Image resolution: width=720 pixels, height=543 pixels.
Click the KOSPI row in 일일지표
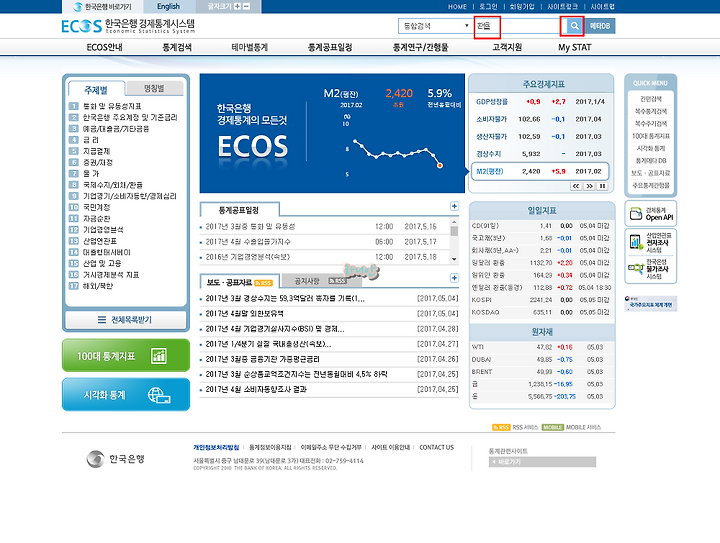pos(541,300)
